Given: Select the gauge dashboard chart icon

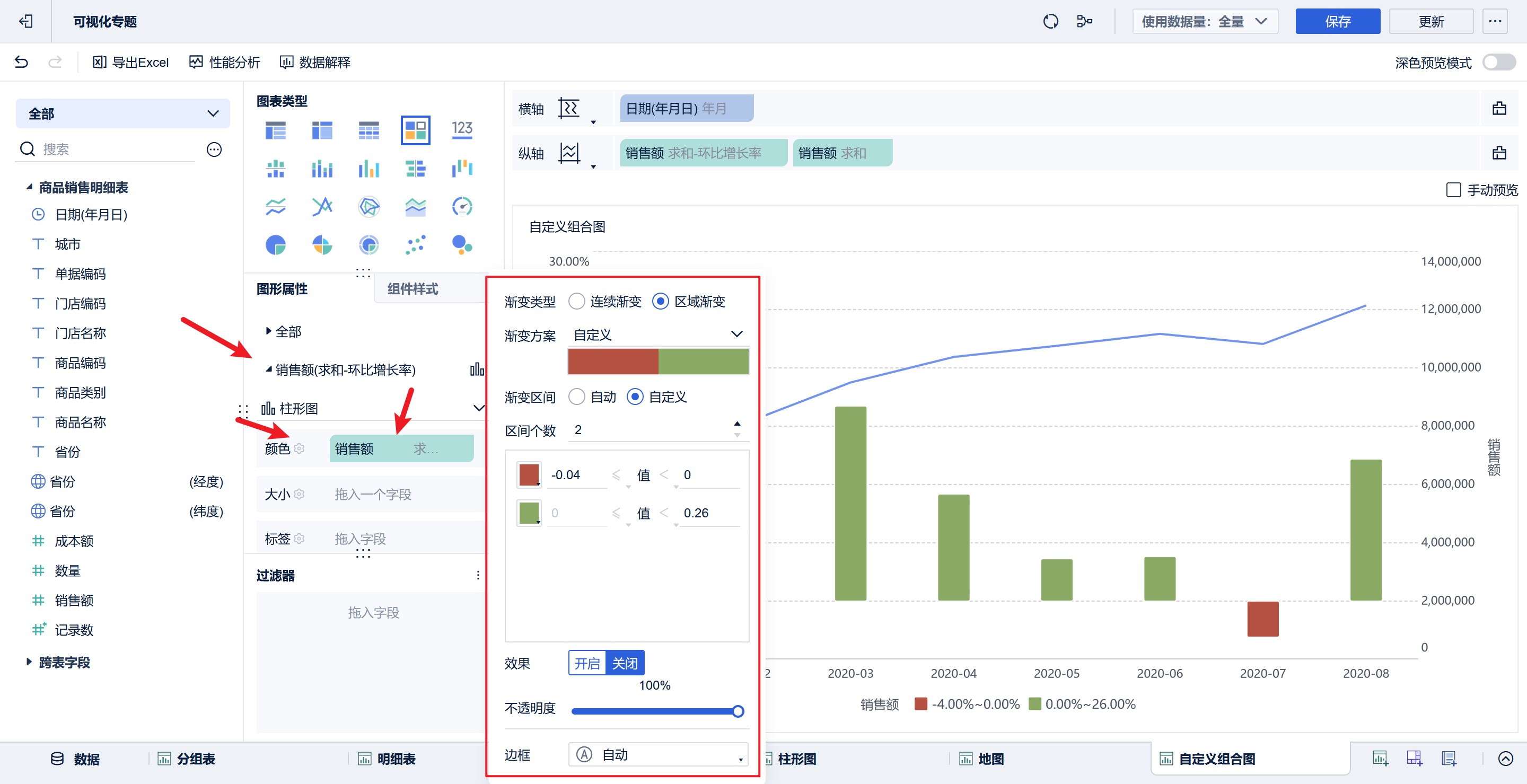Looking at the screenshot, I should pyautogui.click(x=462, y=206).
